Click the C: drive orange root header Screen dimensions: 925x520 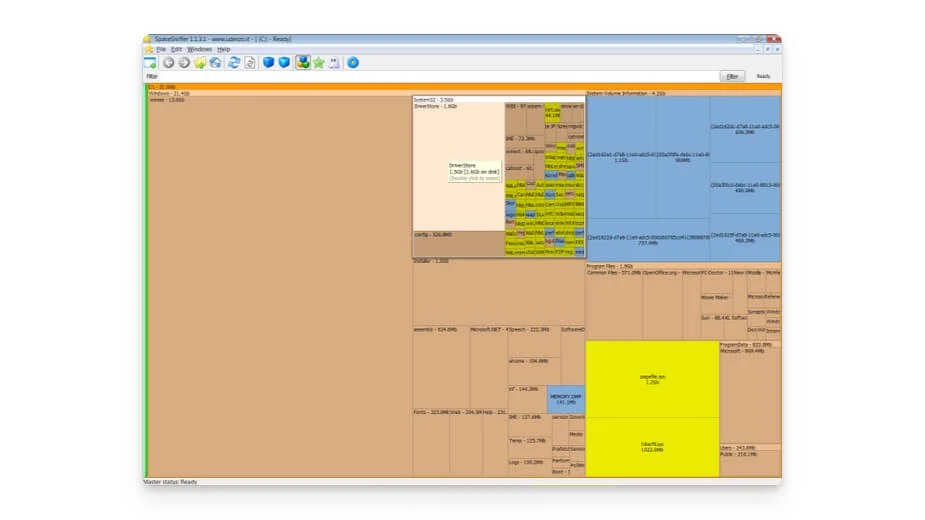464,87
